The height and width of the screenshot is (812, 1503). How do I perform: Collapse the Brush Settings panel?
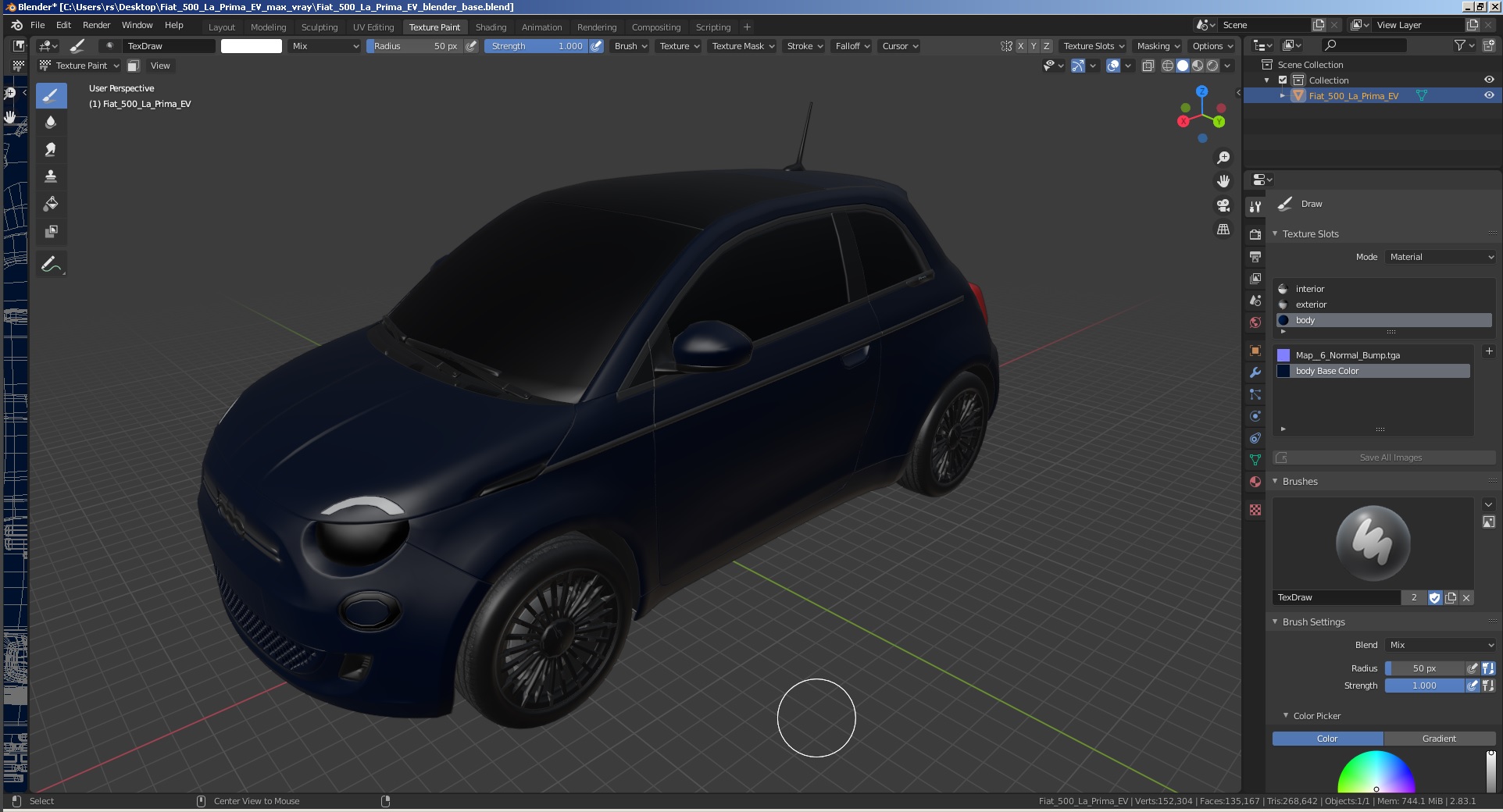tap(1276, 621)
